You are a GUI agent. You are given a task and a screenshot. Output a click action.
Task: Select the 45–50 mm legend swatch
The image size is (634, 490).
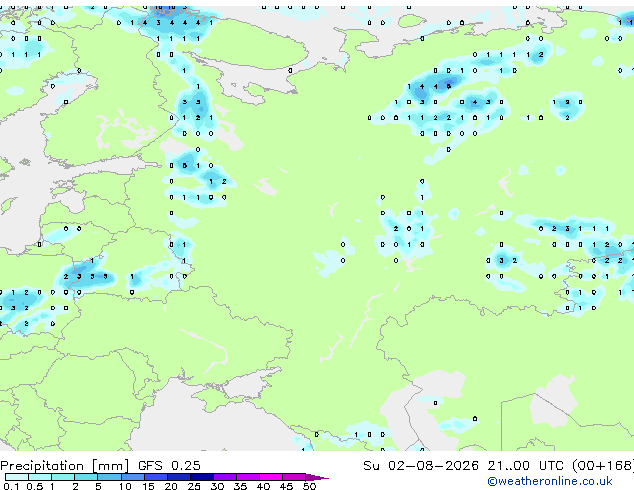[294, 477]
